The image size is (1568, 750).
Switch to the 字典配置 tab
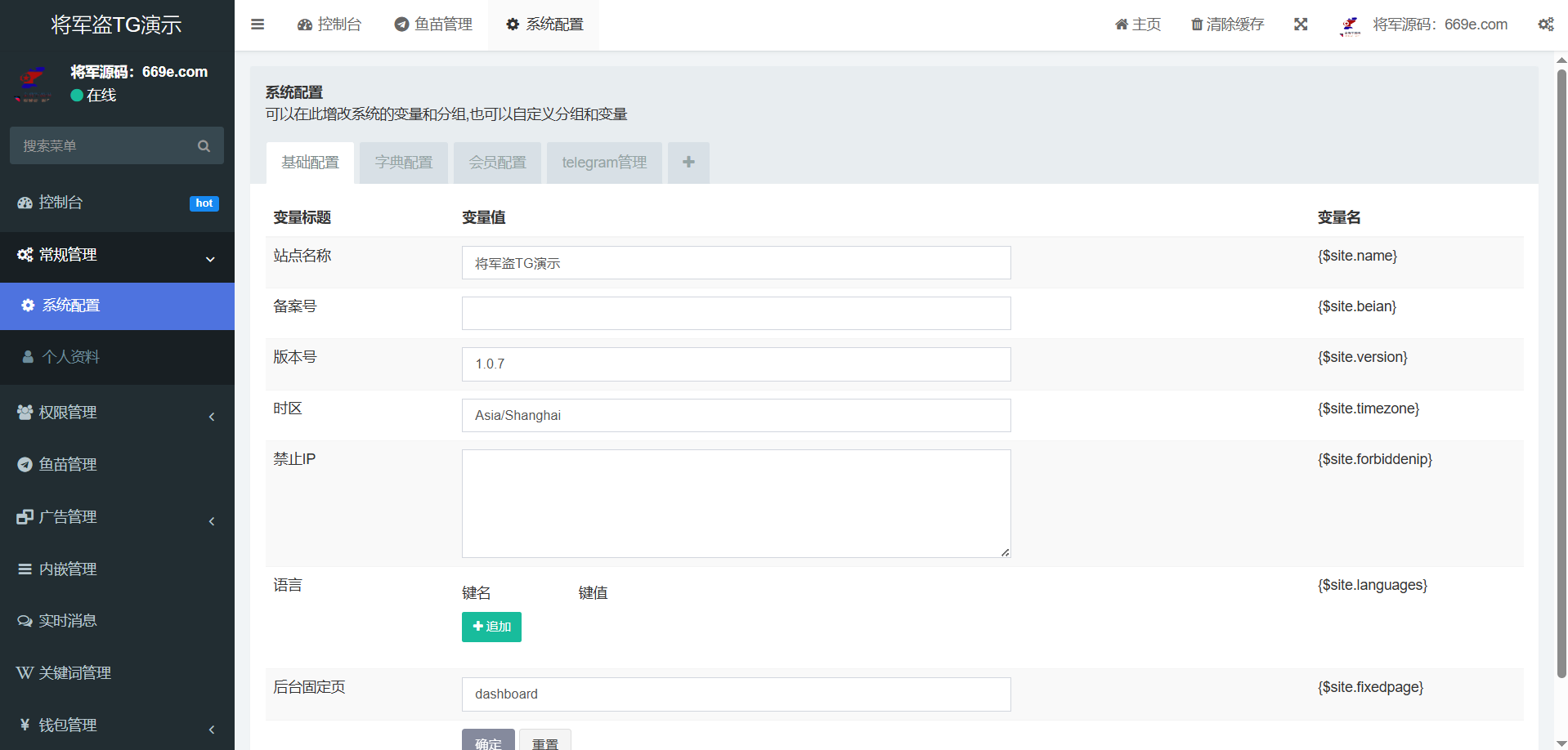(x=403, y=163)
